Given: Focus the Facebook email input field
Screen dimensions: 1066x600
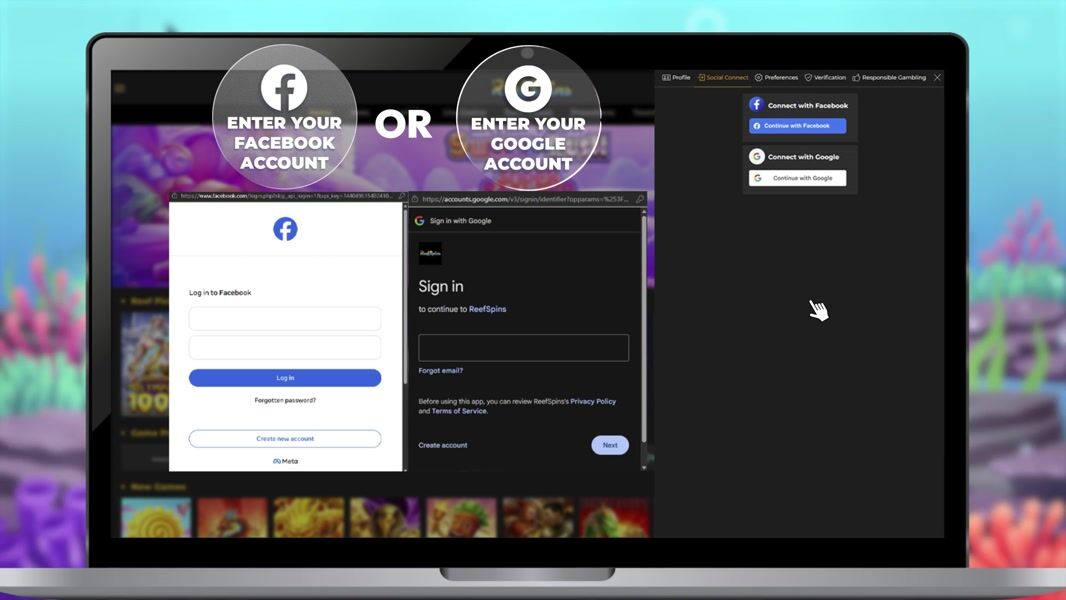Looking at the screenshot, I should point(285,318).
